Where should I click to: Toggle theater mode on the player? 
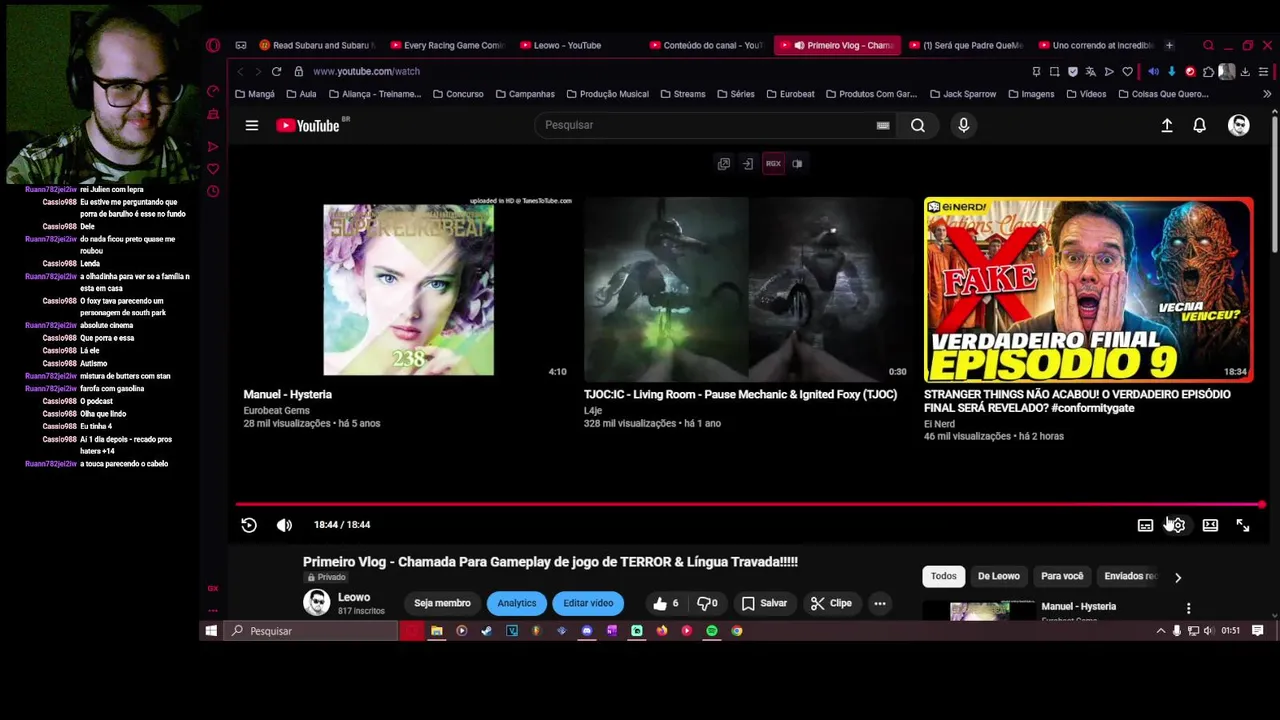[1210, 525]
